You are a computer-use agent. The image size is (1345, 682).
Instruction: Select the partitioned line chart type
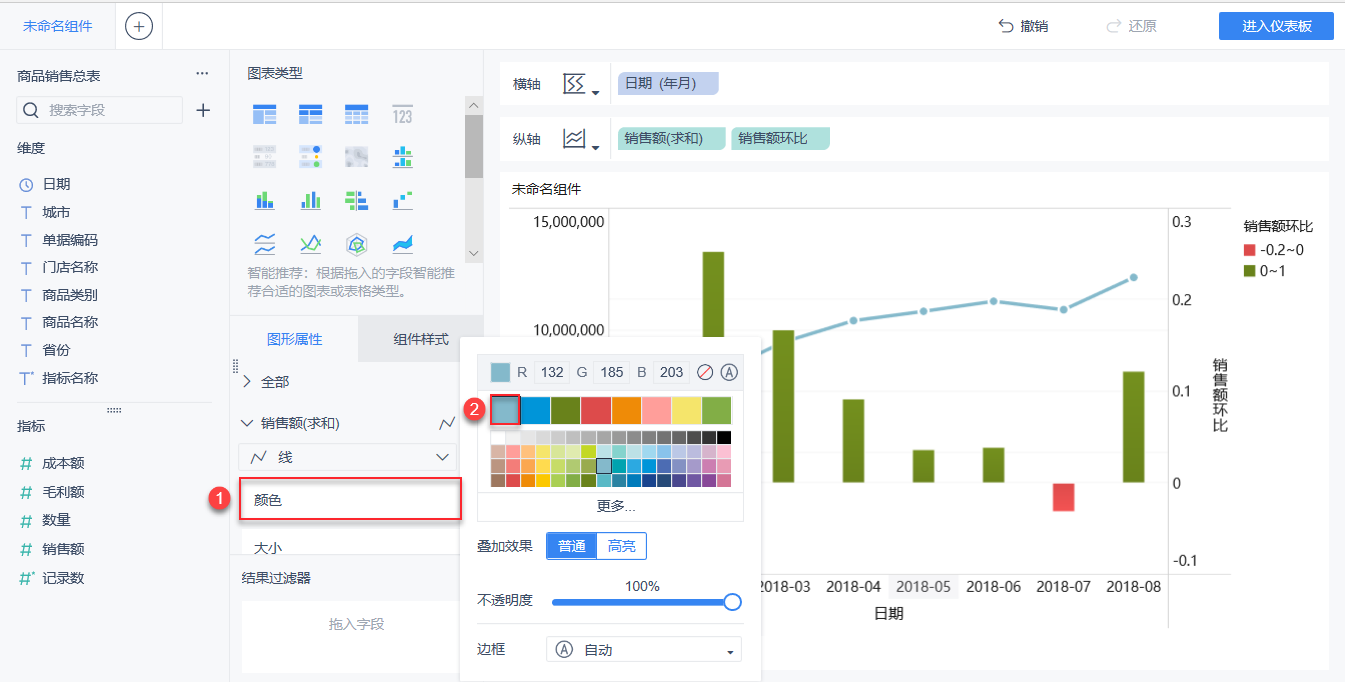click(x=264, y=243)
